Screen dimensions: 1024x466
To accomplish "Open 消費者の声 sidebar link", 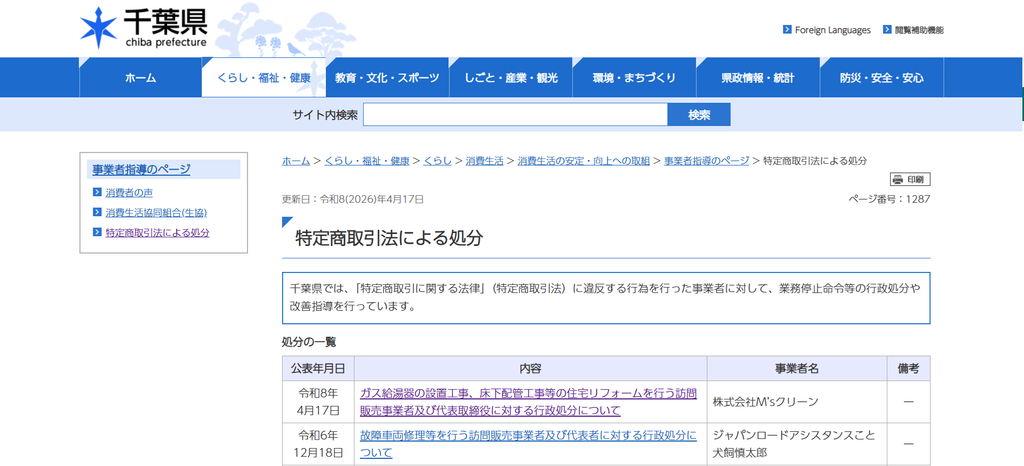I will 129,193.
